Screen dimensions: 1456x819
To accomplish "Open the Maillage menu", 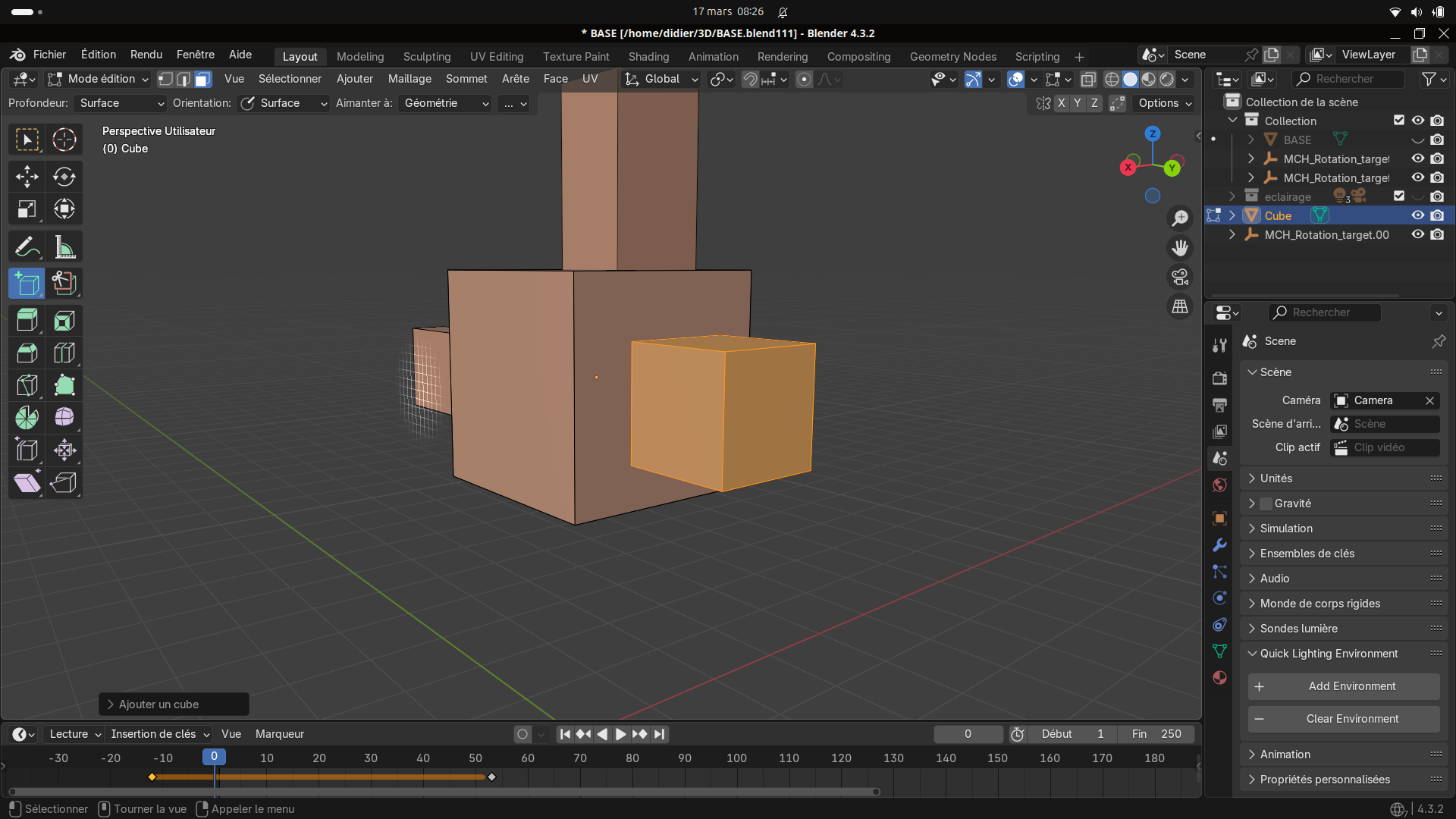I will click(409, 79).
